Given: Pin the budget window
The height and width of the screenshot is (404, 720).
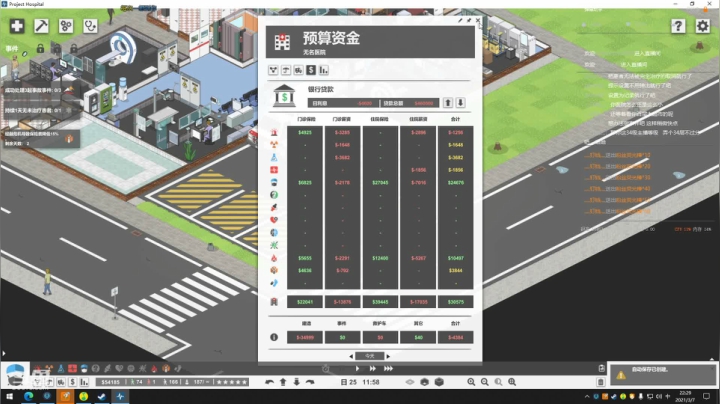Looking at the screenshot, I should pyautogui.click(x=469, y=20).
